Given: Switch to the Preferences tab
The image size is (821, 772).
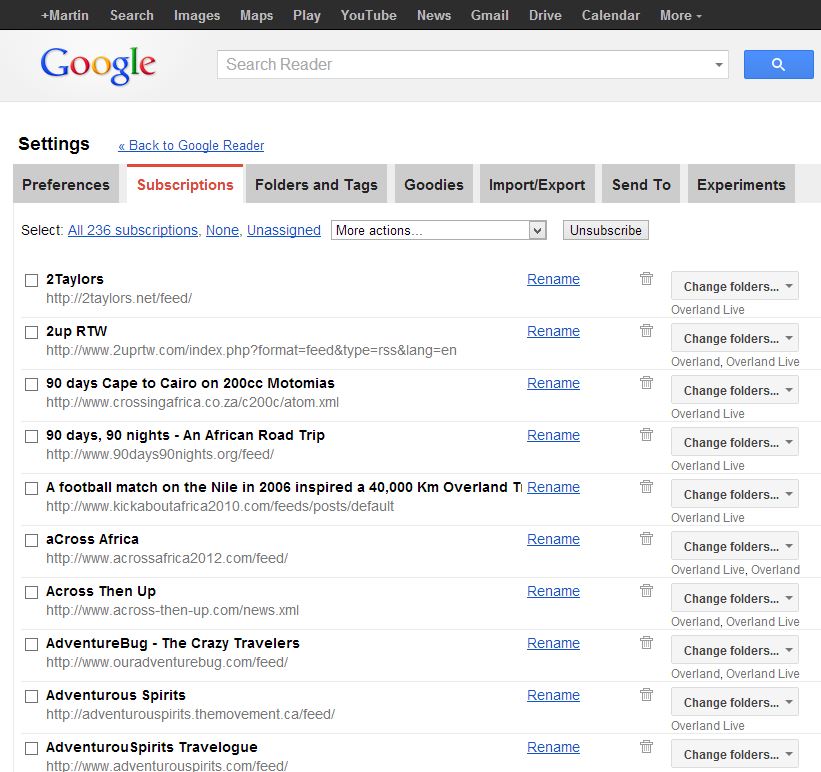Looking at the screenshot, I should (66, 184).
